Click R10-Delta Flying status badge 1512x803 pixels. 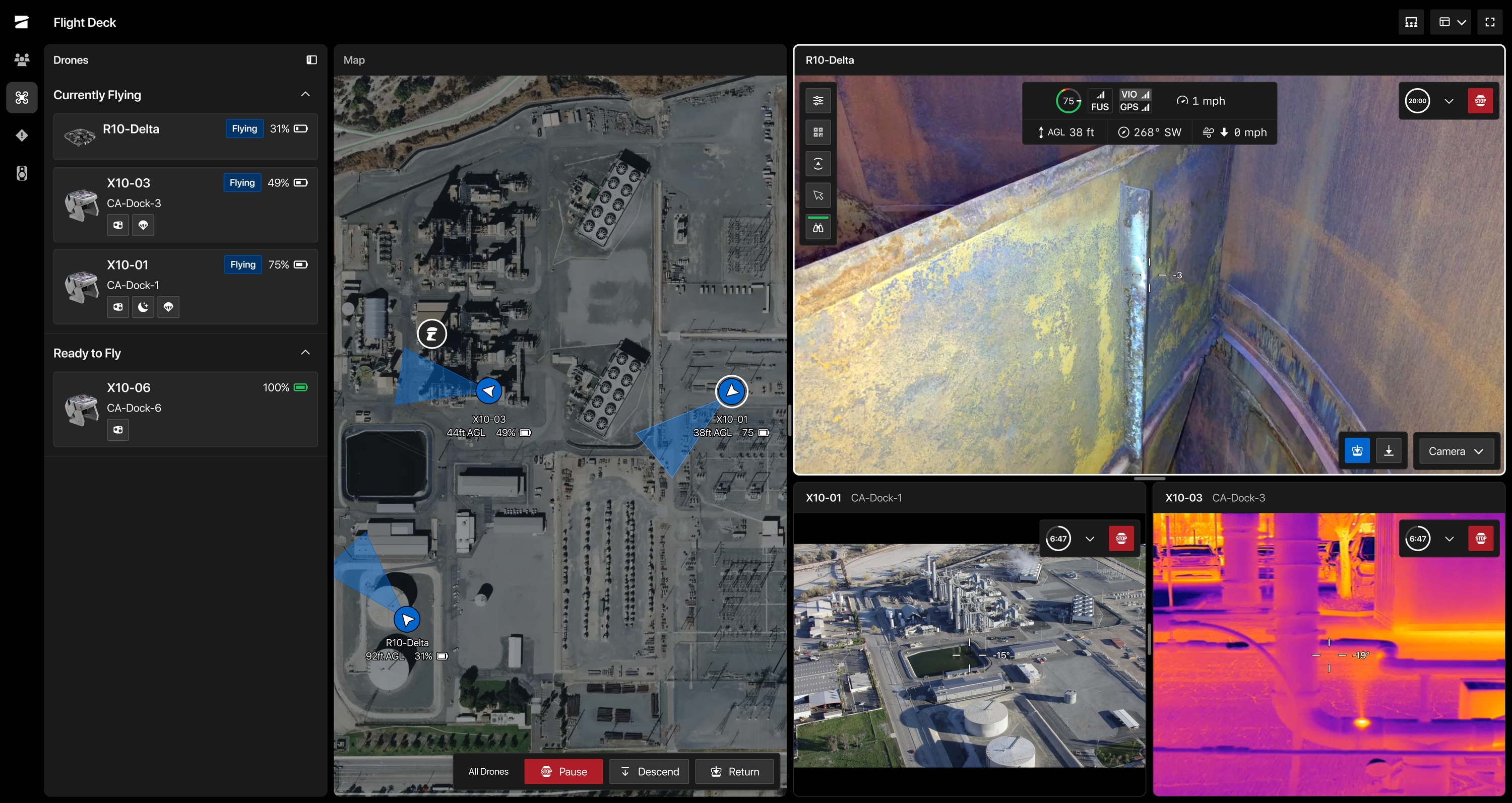245,128
